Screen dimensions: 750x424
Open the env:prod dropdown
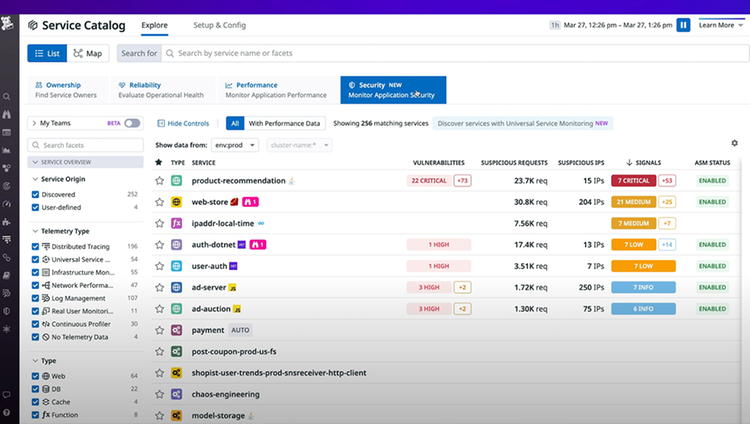[x=235, y=145]
